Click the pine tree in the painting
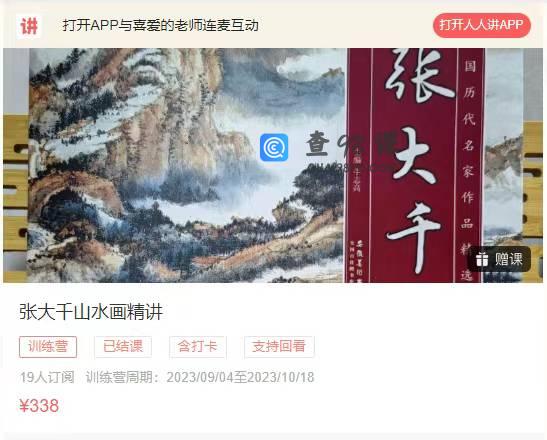547x440 pixels. 319,183
